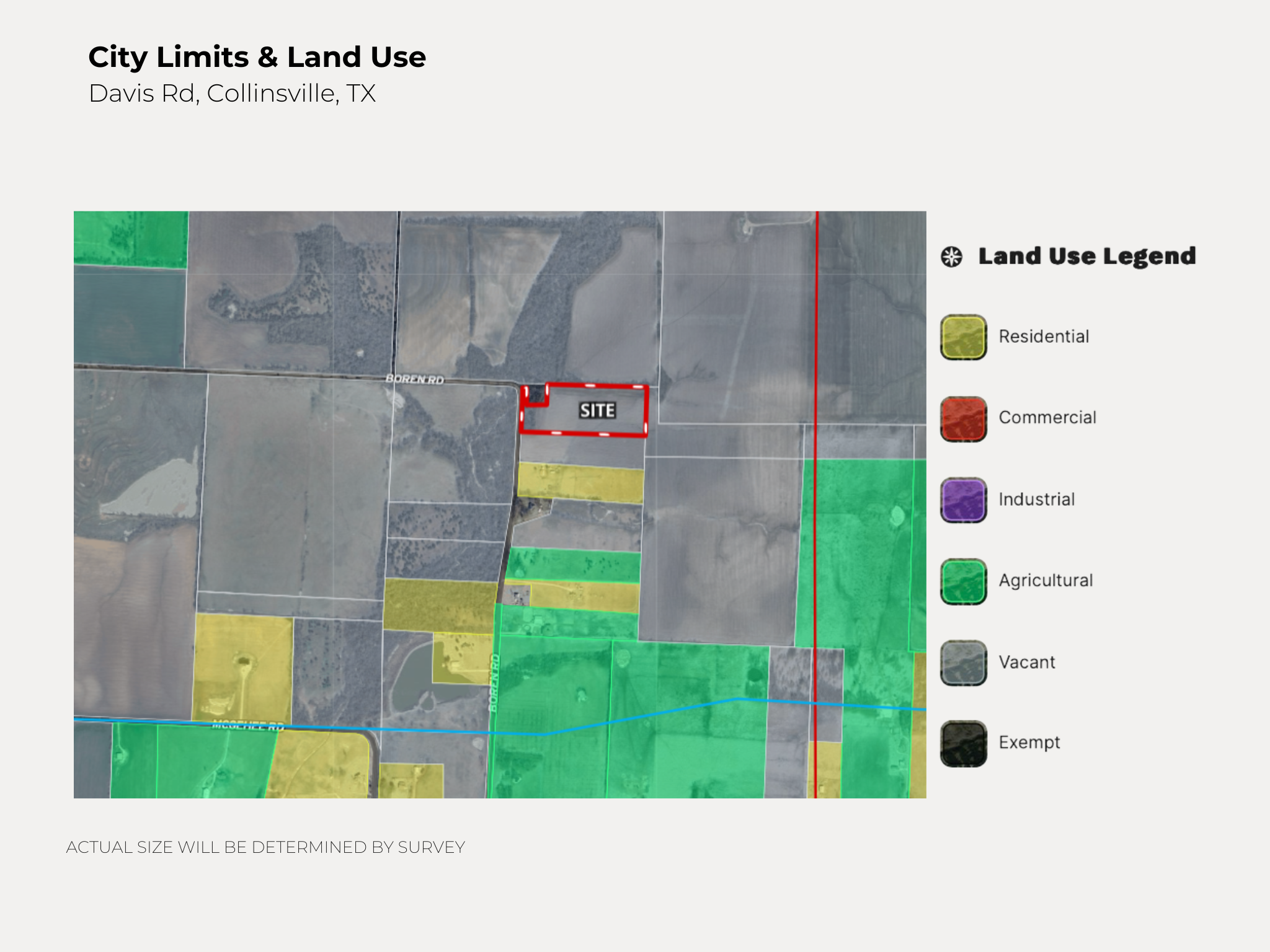Click the yellow parcel directly below the site
Image resolution: width=1270 pixels, height=952 pixels.
pyautogui.click(x=580, y=482)
